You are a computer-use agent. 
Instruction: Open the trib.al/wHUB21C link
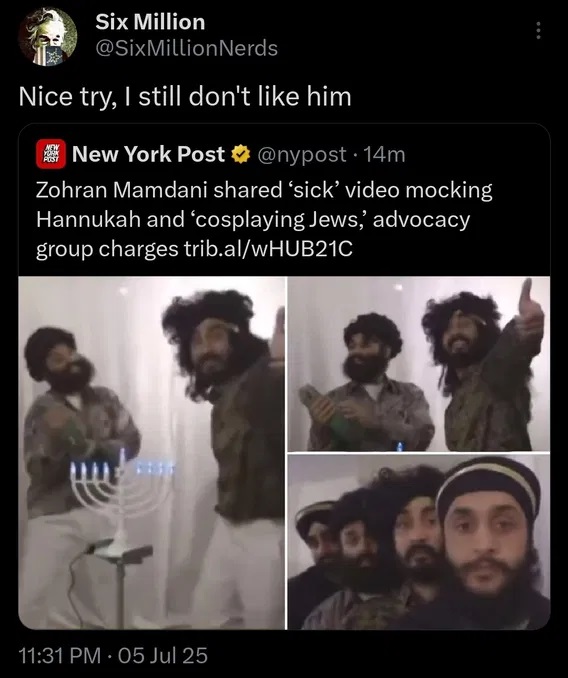(268, 249)
